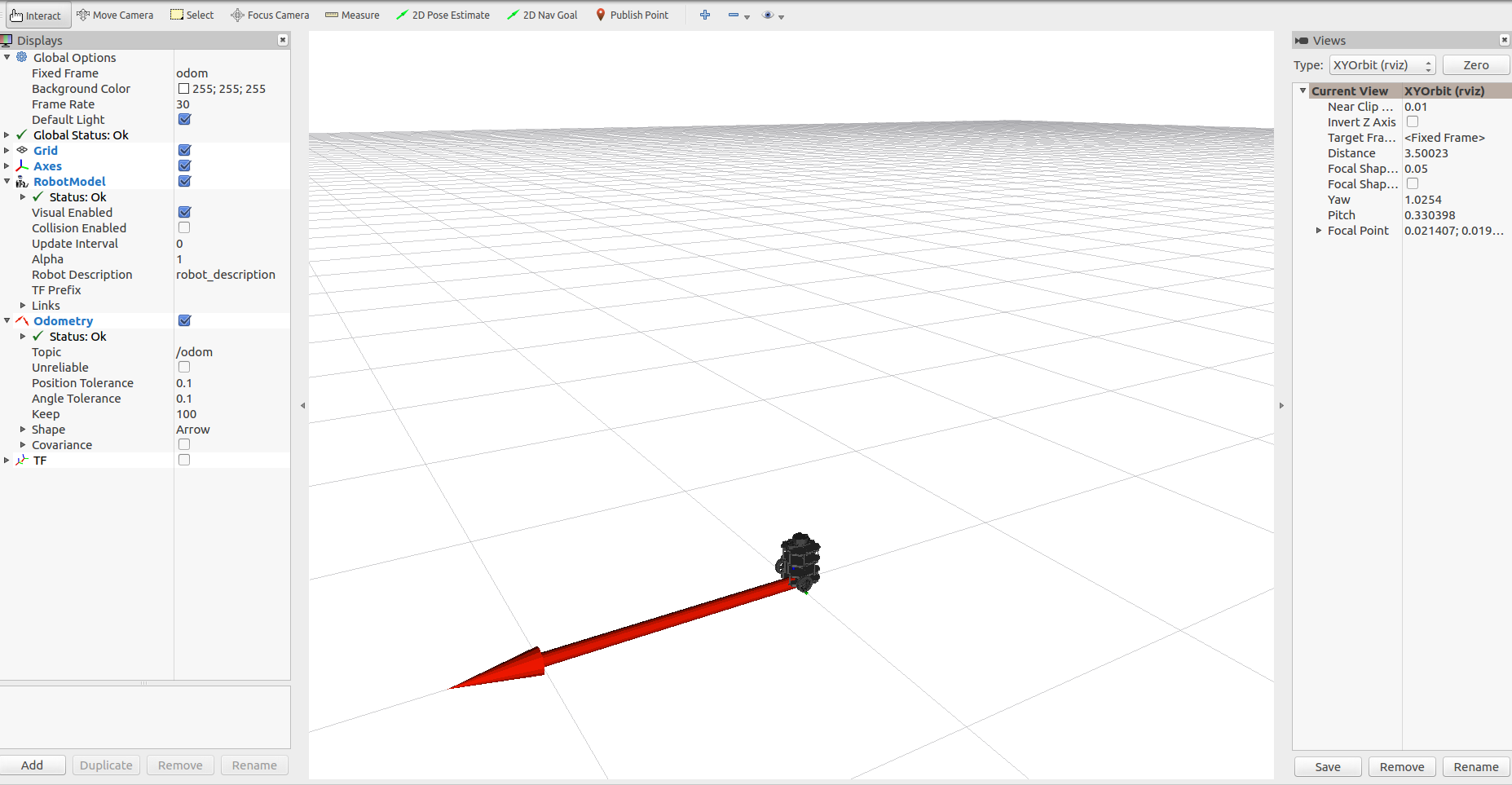Image resolution: width=1512 pixels, height=785 pixels.
Task: Disable the Axes display checkbox
Action: tap(184, 165)
